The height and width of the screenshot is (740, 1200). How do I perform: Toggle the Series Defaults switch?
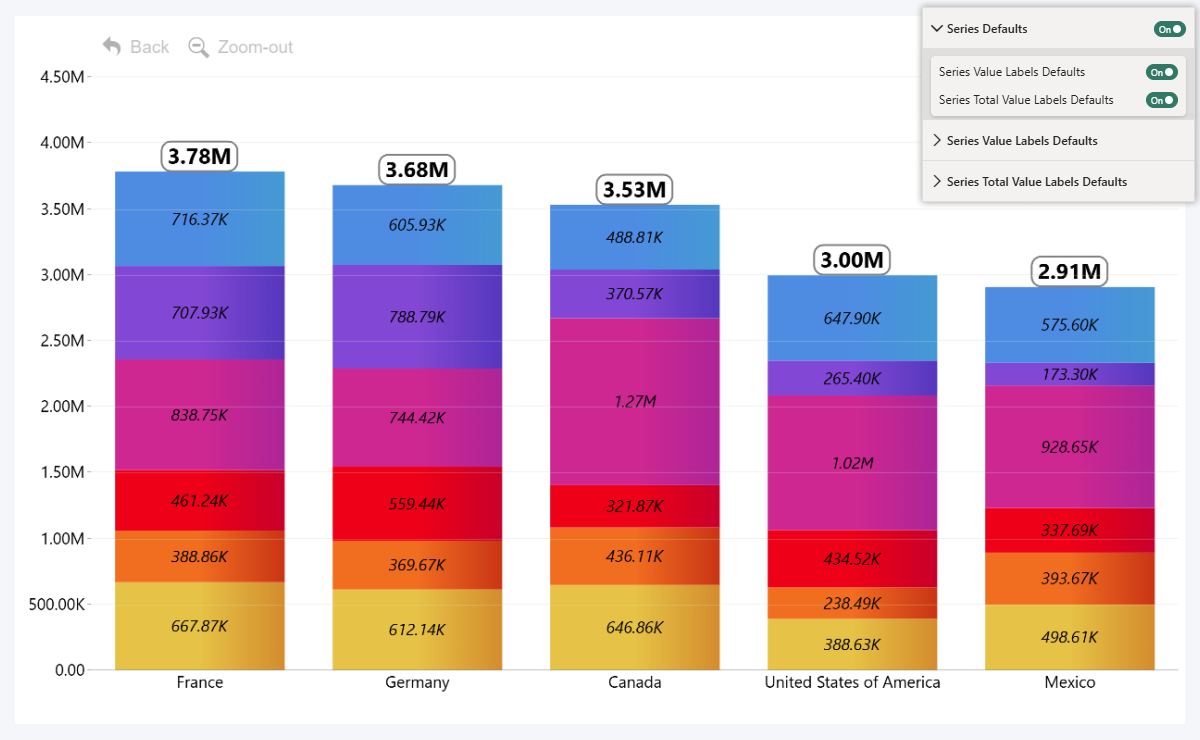1170,29
